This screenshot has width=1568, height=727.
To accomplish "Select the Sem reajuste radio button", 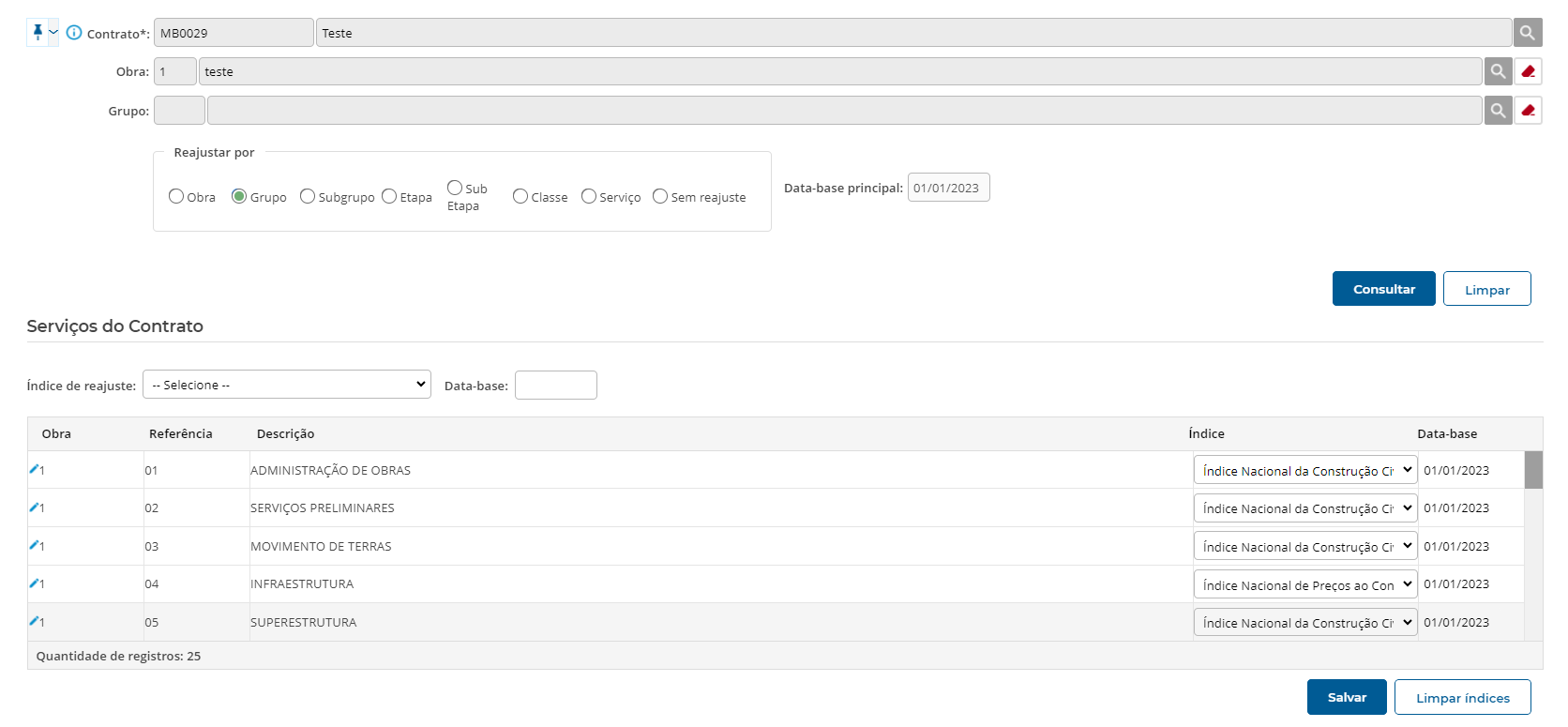I will coord(660,196).
